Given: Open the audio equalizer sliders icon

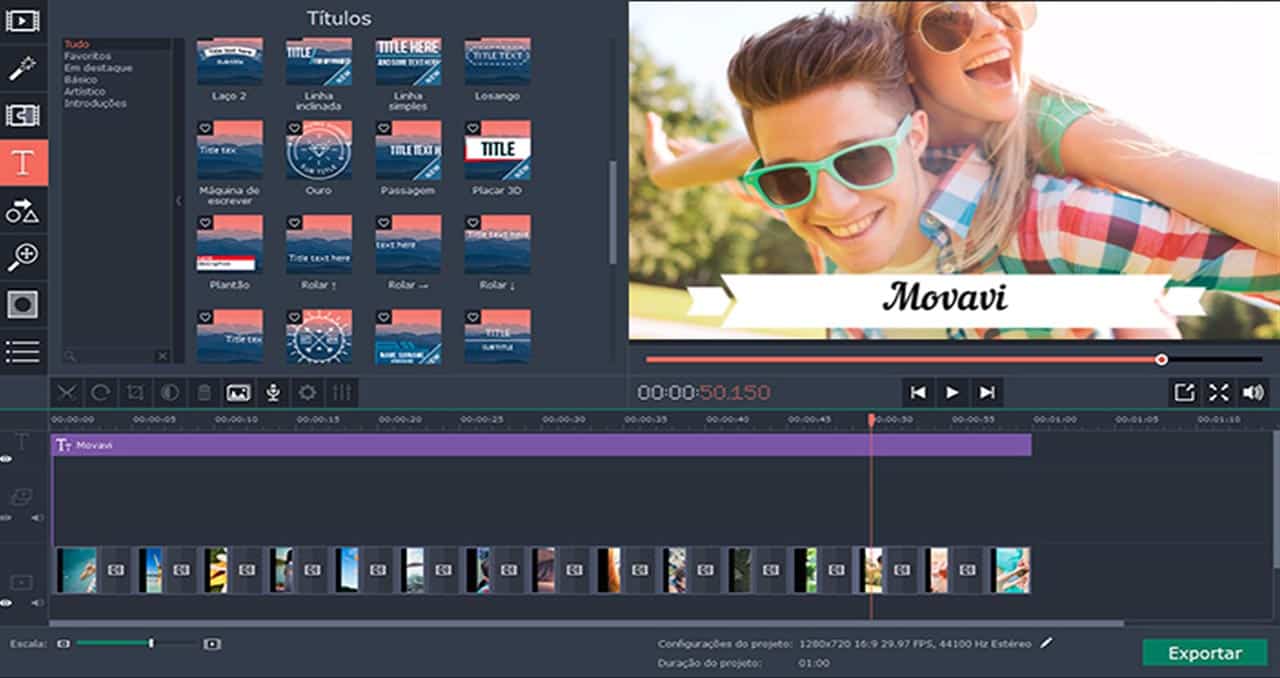Looking at the screenshot, I should coord(342,393).
